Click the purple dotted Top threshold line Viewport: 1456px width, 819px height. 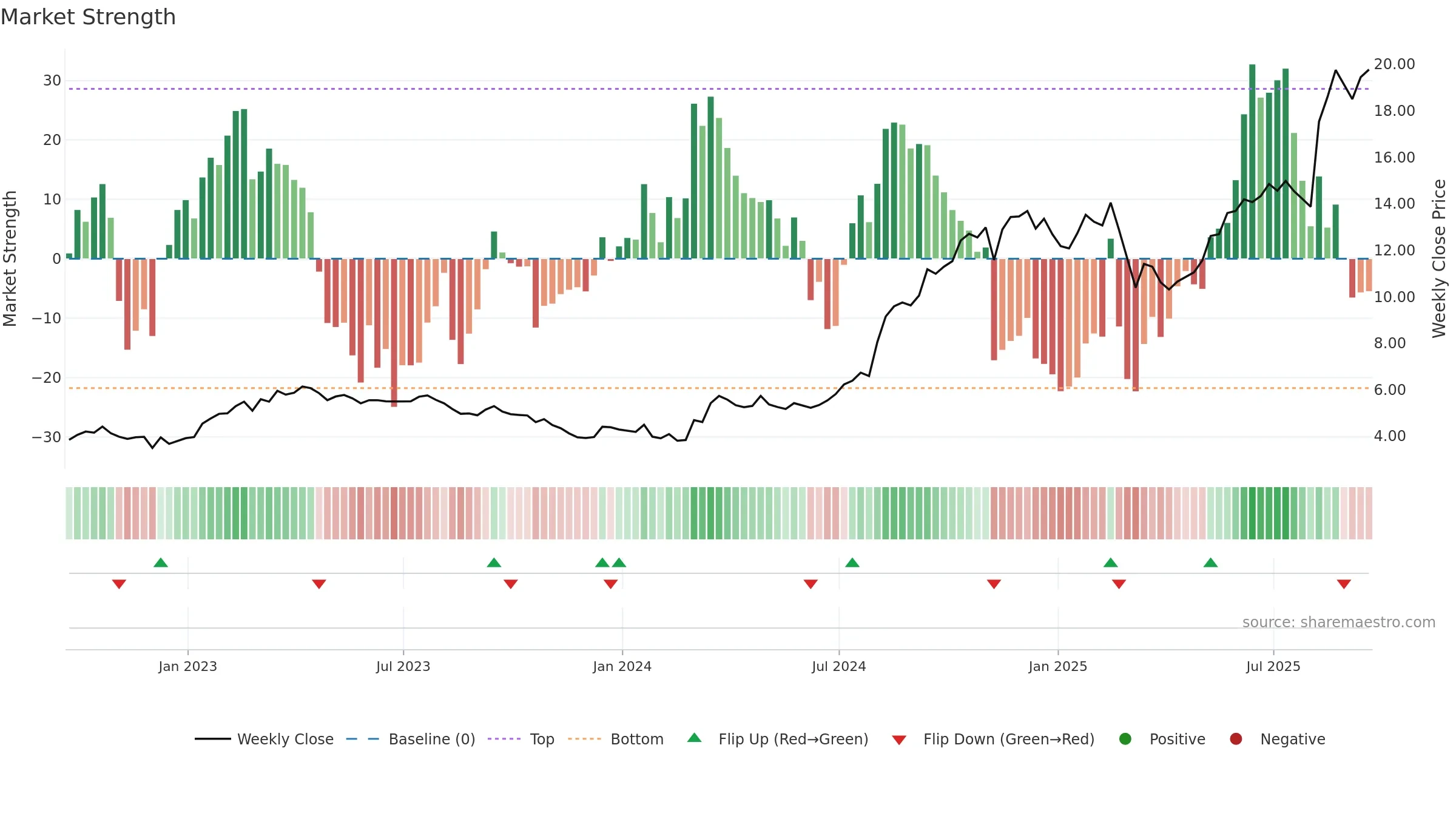click(x=718, y=89)
